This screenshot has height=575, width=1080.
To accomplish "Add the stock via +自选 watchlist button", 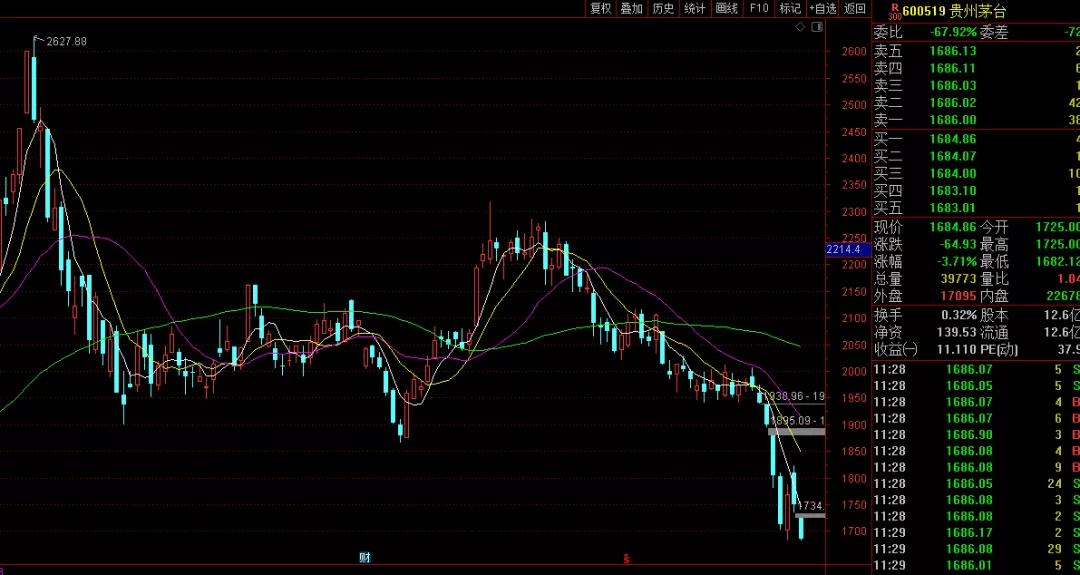I will pos(823,8).
